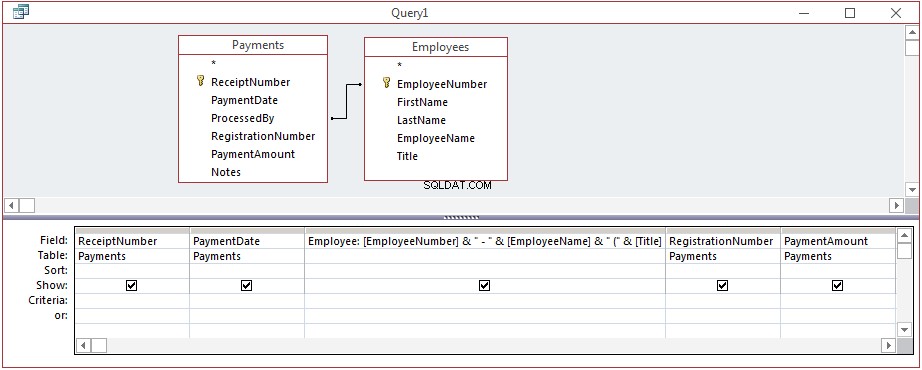Select PaymentDate in Payments table list
The image size is (922, 370).
coord(244,100)
